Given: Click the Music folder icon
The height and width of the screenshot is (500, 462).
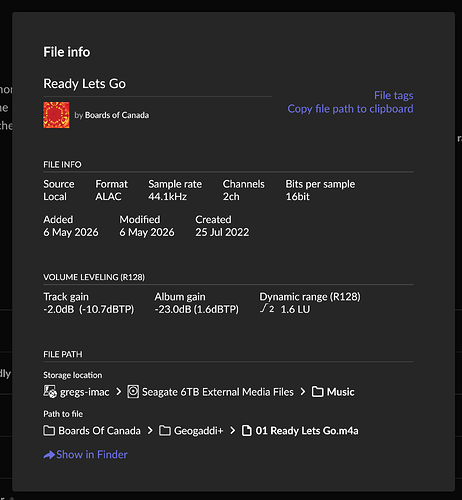Looking at the screenshot, I should tap(317, 392).
